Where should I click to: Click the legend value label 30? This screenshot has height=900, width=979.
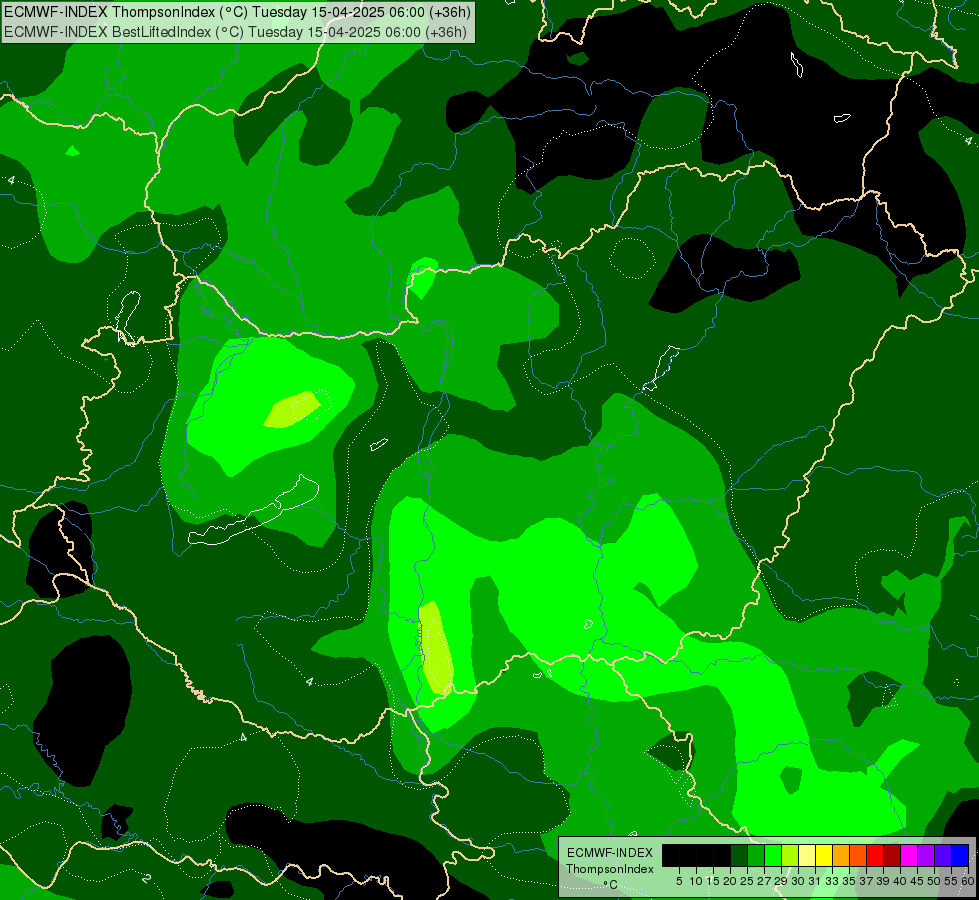click(798, 881)
